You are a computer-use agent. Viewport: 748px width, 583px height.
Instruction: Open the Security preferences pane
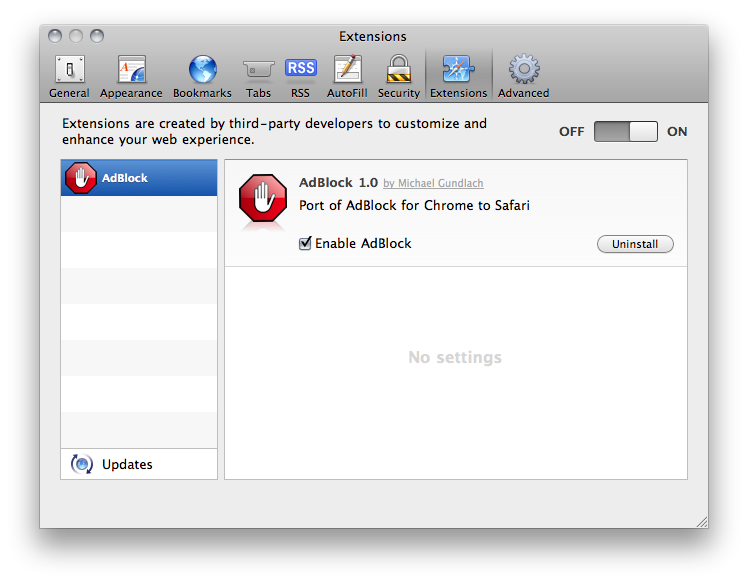point(399,76)
